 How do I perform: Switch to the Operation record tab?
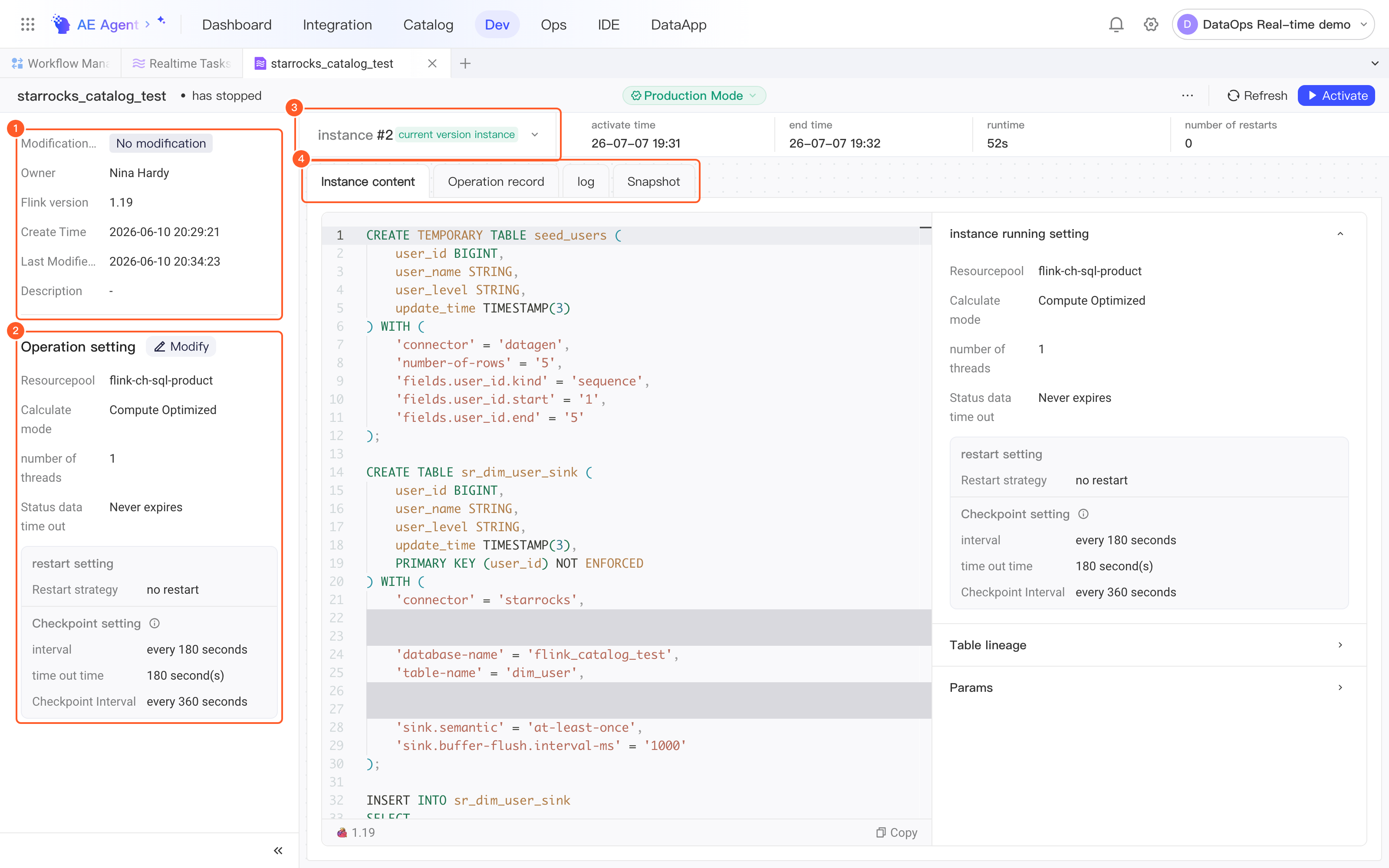(495, 181)
